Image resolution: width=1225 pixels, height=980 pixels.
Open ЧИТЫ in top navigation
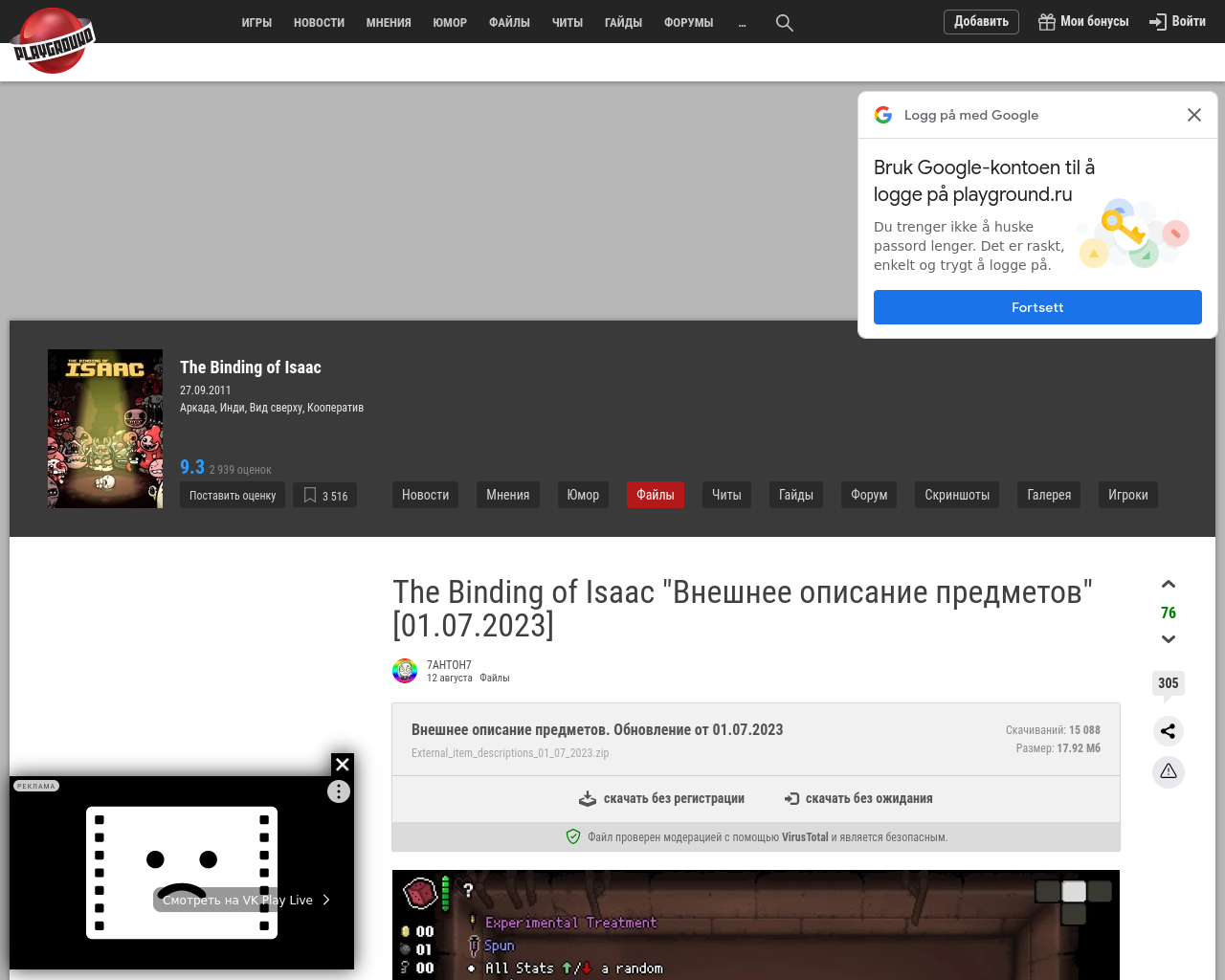pyautogui.click(x=568, y=22)
